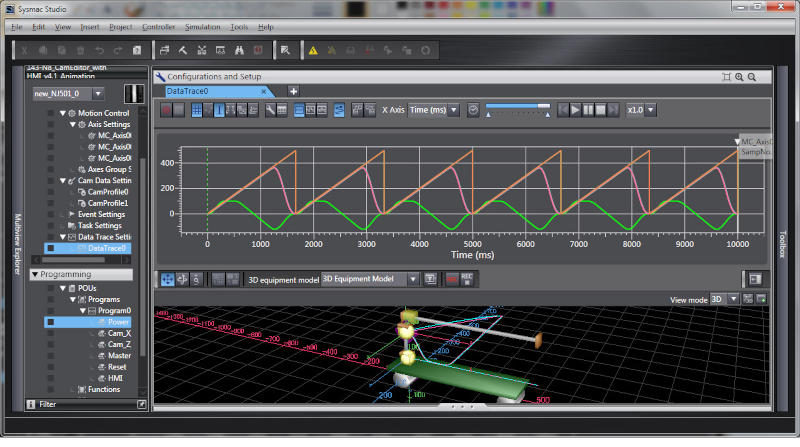This screenshot has width=800, height=447.
Task: Stop the data trace playback
Action: click(x=601, y=110)
